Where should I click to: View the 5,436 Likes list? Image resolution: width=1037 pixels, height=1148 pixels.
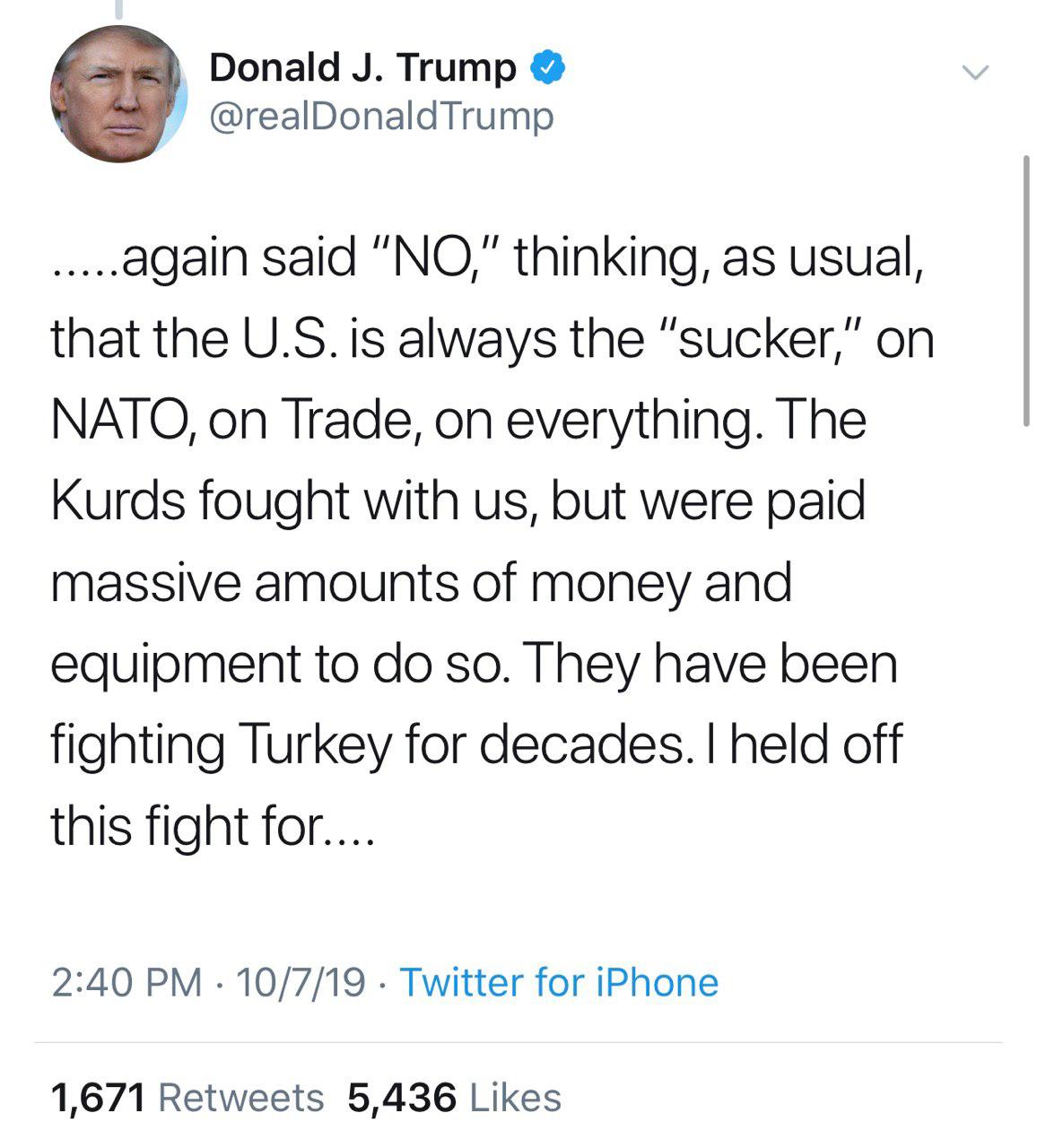pyautogui.click(x=455, y=1098)
